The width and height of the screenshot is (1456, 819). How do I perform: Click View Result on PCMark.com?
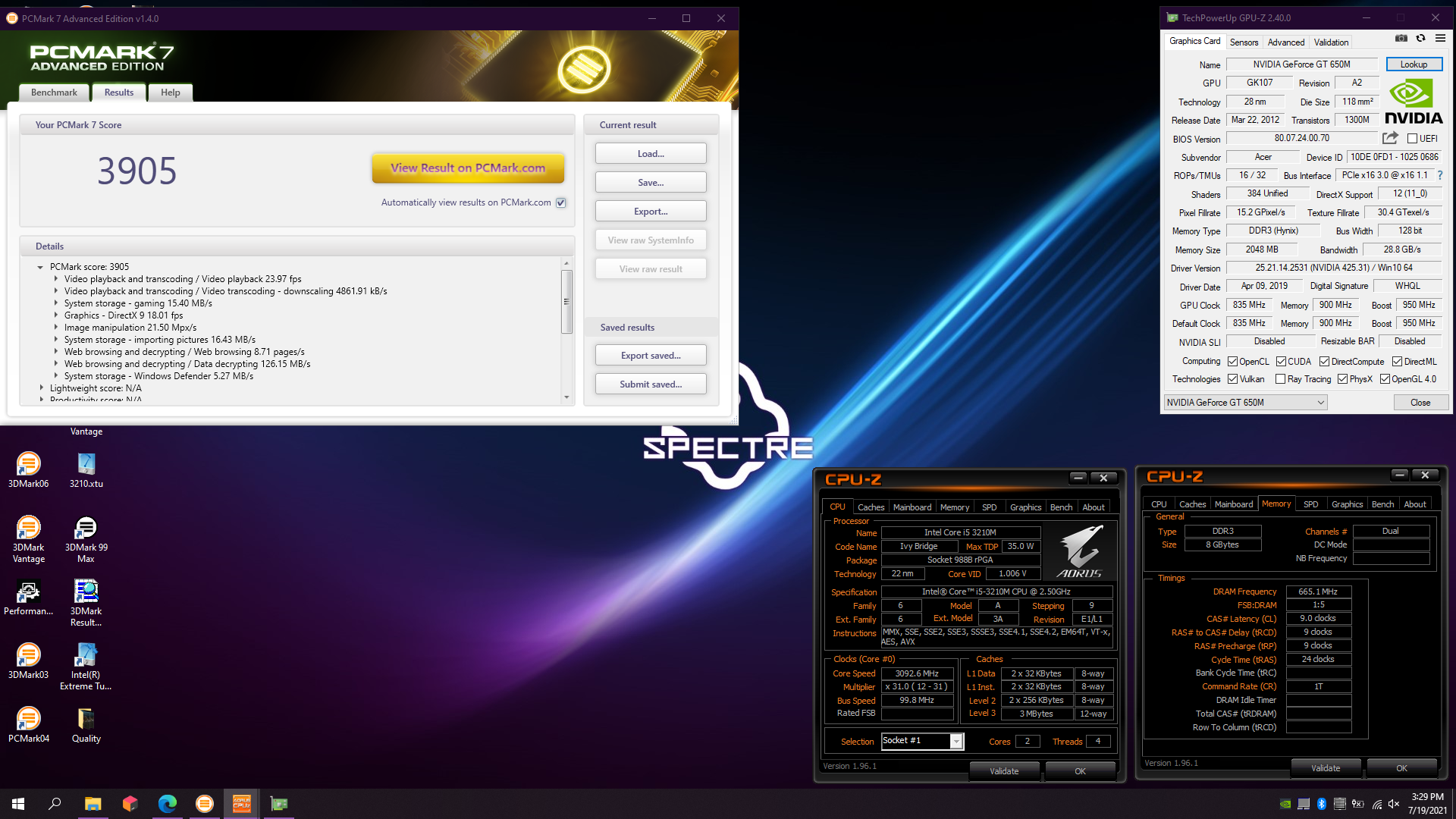click(468, 168)
